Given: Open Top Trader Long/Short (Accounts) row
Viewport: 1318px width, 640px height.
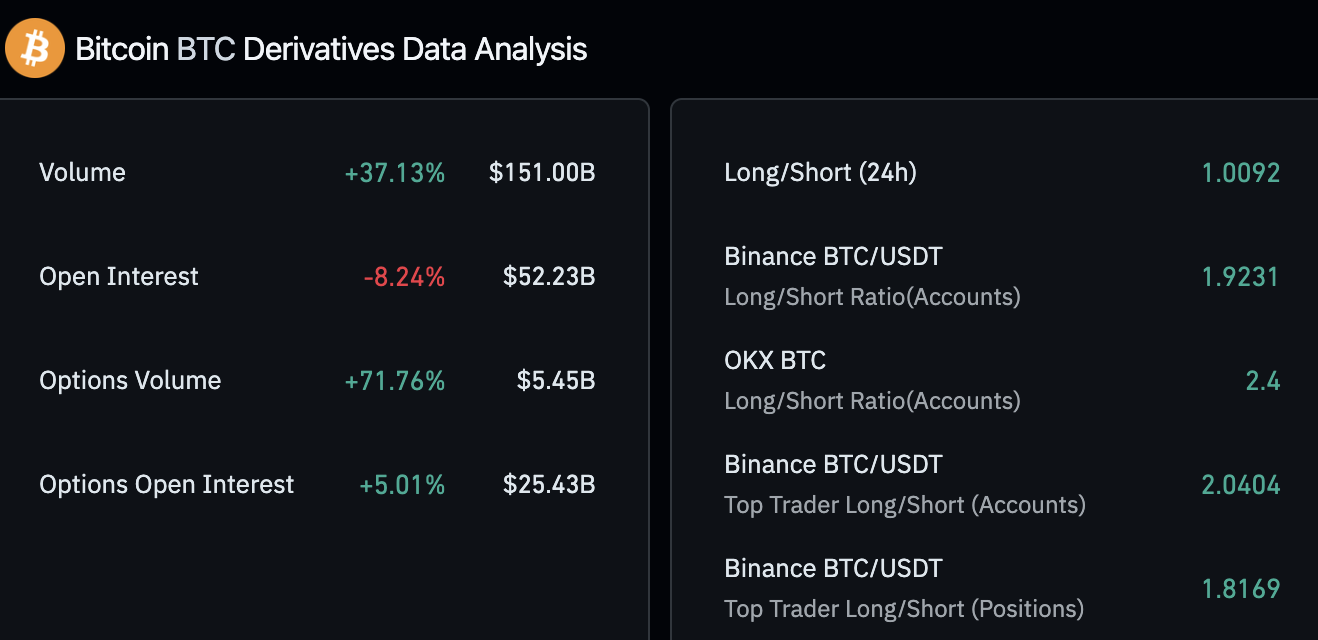Looking at the screenshot, I should [904, 484].
